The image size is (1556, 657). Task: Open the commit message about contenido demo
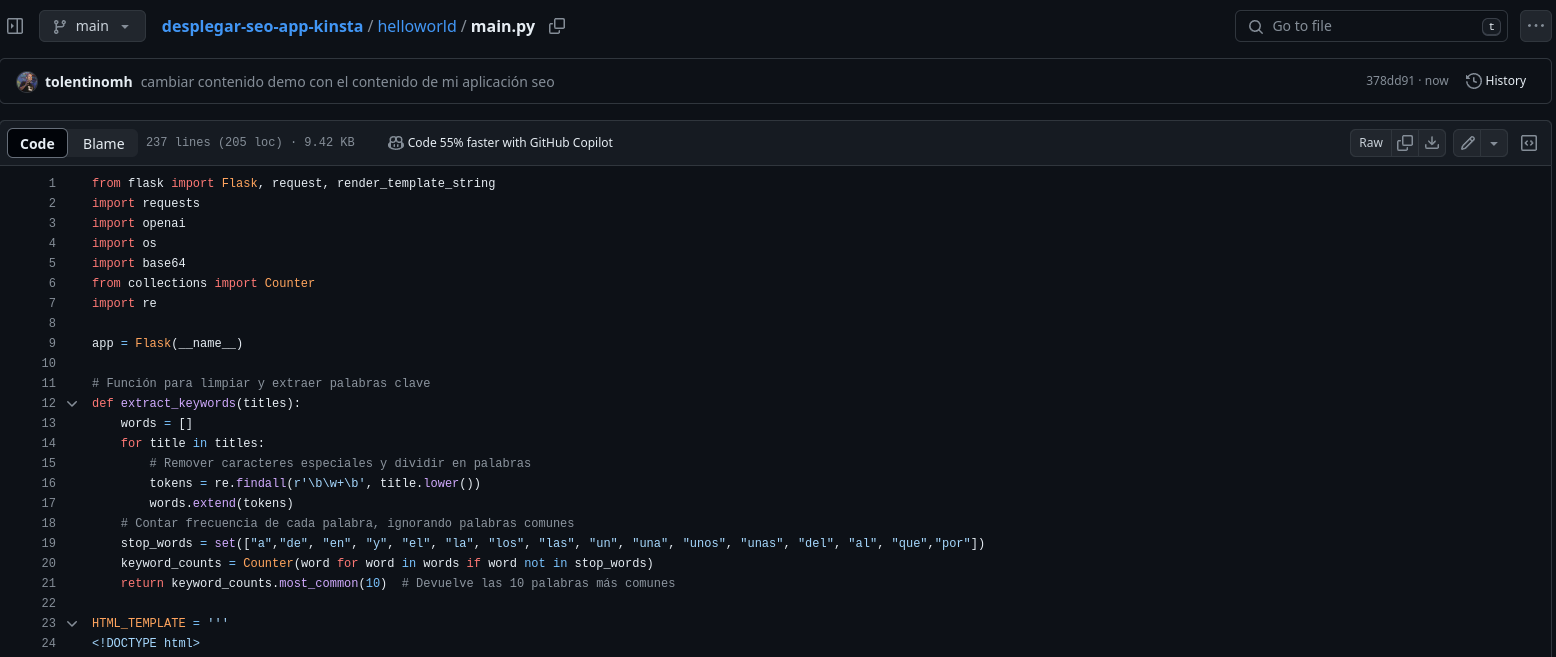click(x=347, y=81)
